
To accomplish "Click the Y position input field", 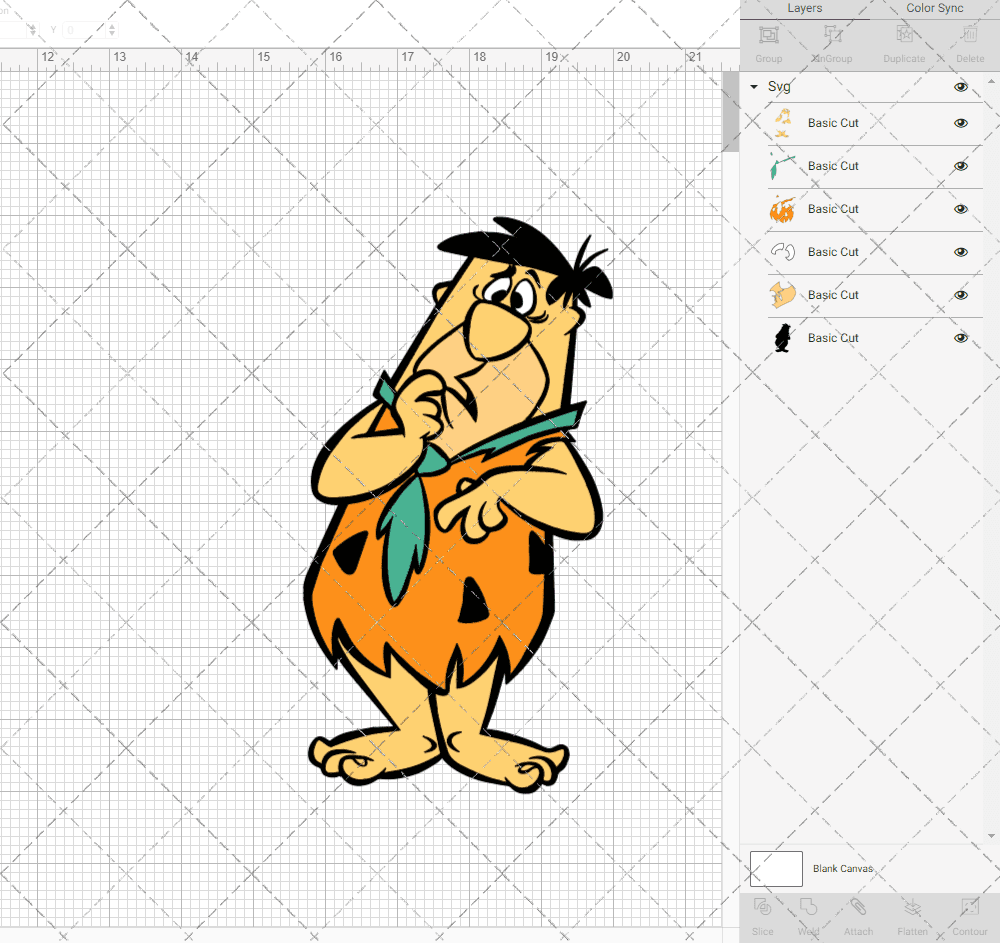I will click(85, 30).
